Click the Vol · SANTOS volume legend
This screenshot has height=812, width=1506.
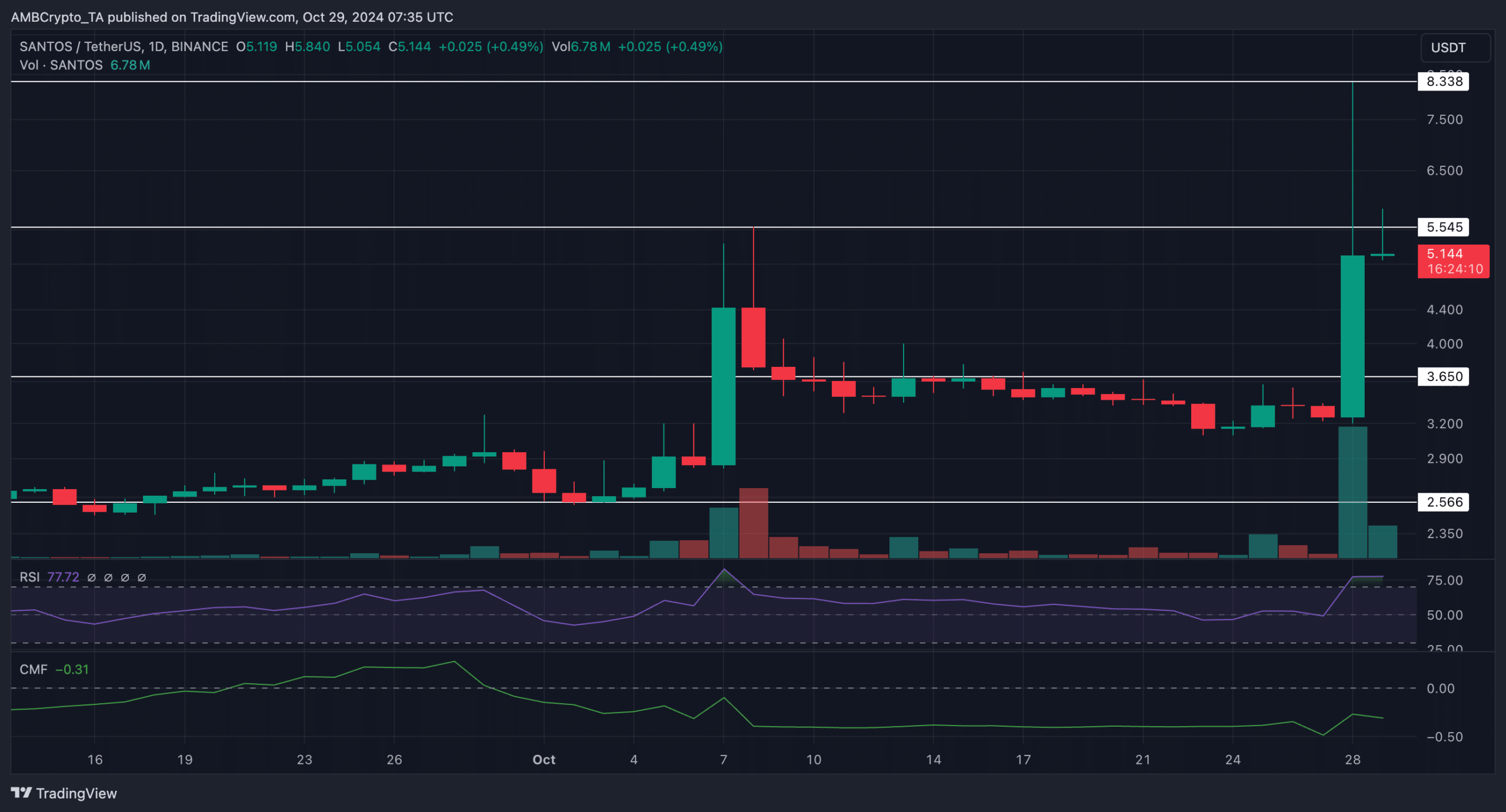tap(61, 65)
